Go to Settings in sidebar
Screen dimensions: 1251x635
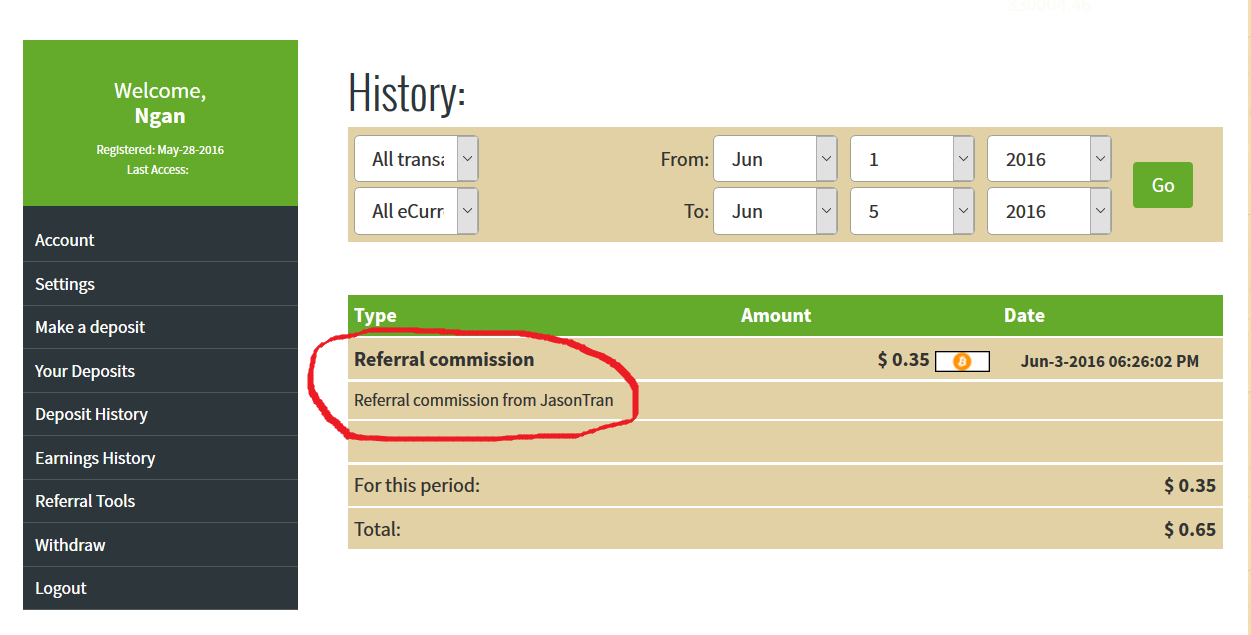(x=65, y=284)
